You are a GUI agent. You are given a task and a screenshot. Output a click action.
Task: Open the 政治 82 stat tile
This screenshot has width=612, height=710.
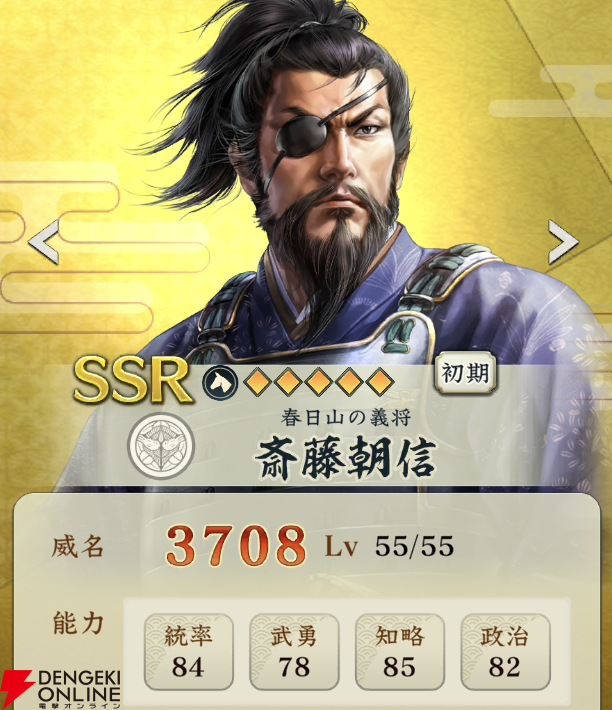505,652
